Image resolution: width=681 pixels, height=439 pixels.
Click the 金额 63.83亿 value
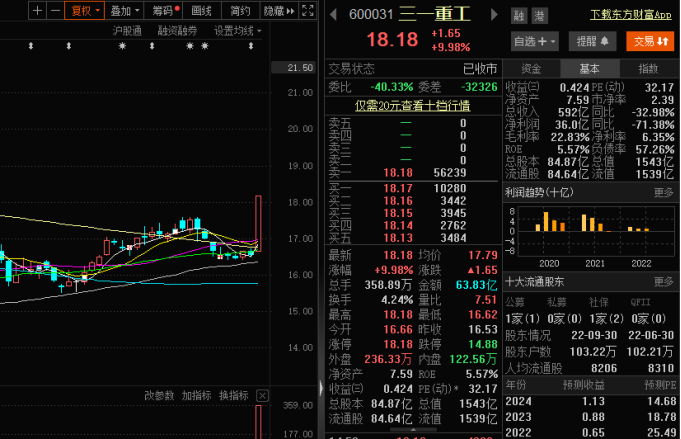(x=476, y=285)
